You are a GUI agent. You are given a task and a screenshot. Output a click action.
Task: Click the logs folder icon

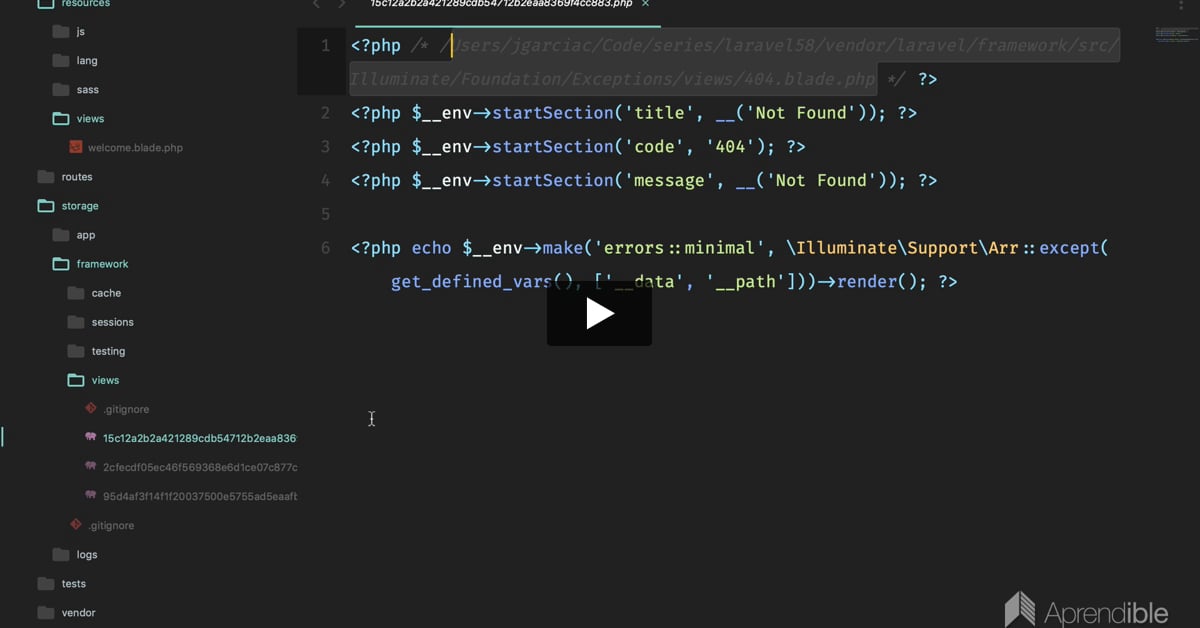60,554
